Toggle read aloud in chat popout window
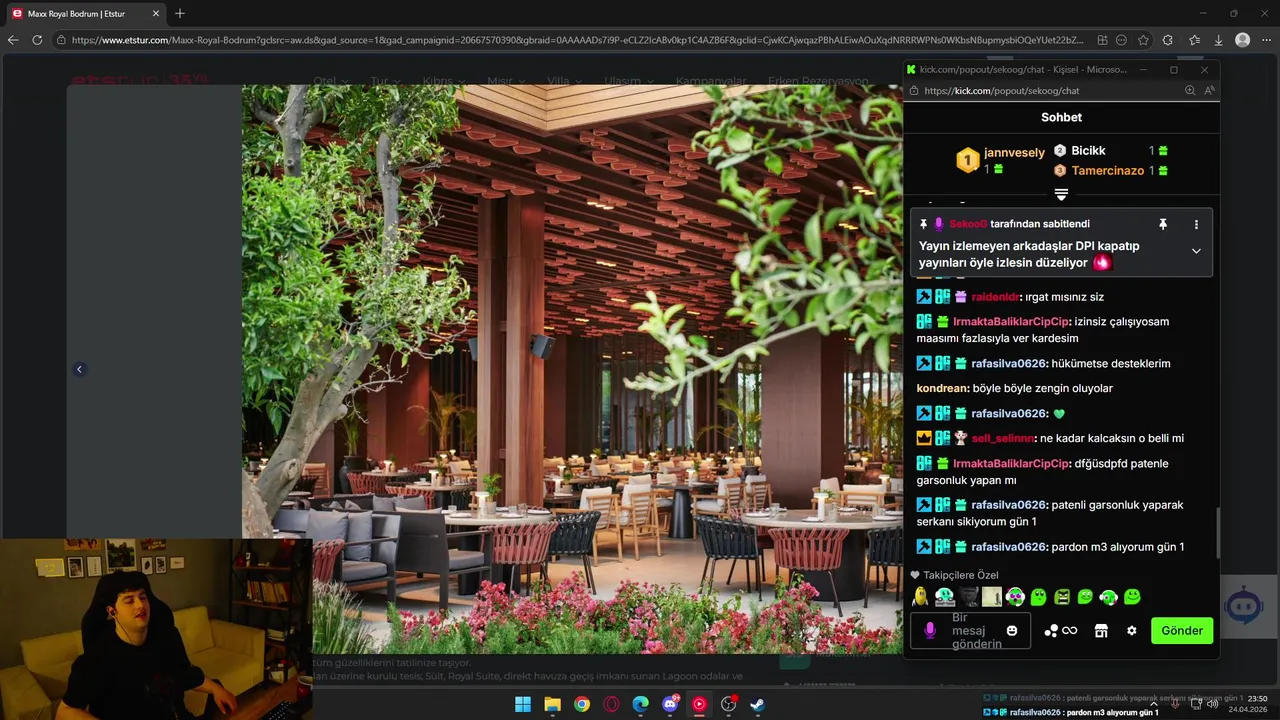Screen dimensions: 1280x720 [1209, 90]
